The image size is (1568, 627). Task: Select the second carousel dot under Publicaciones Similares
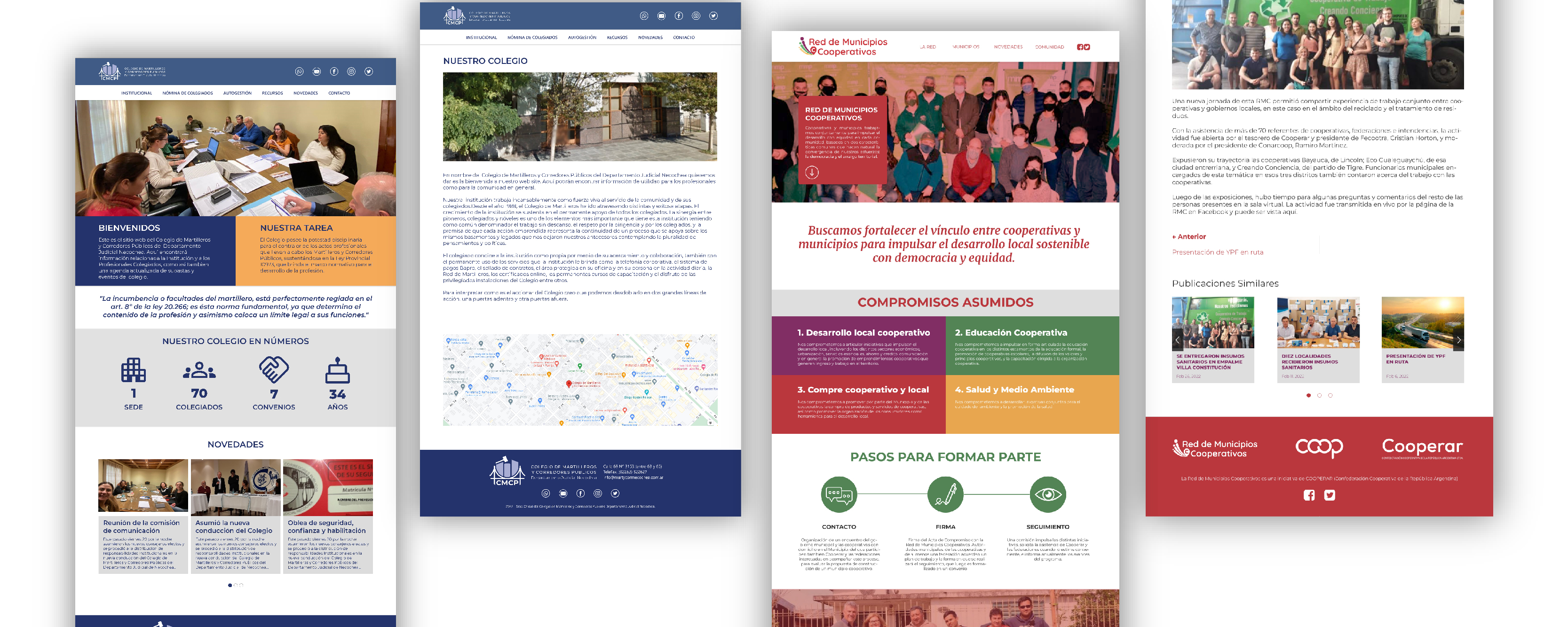click(1320, 395)
